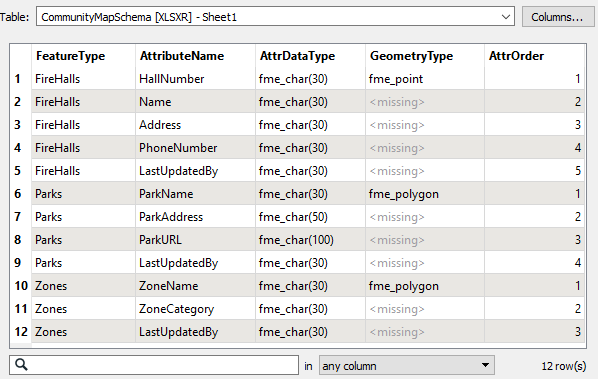Viewport: 598px width, 379px height.
Task: Select row number 6 header
Action: [21, 194]
